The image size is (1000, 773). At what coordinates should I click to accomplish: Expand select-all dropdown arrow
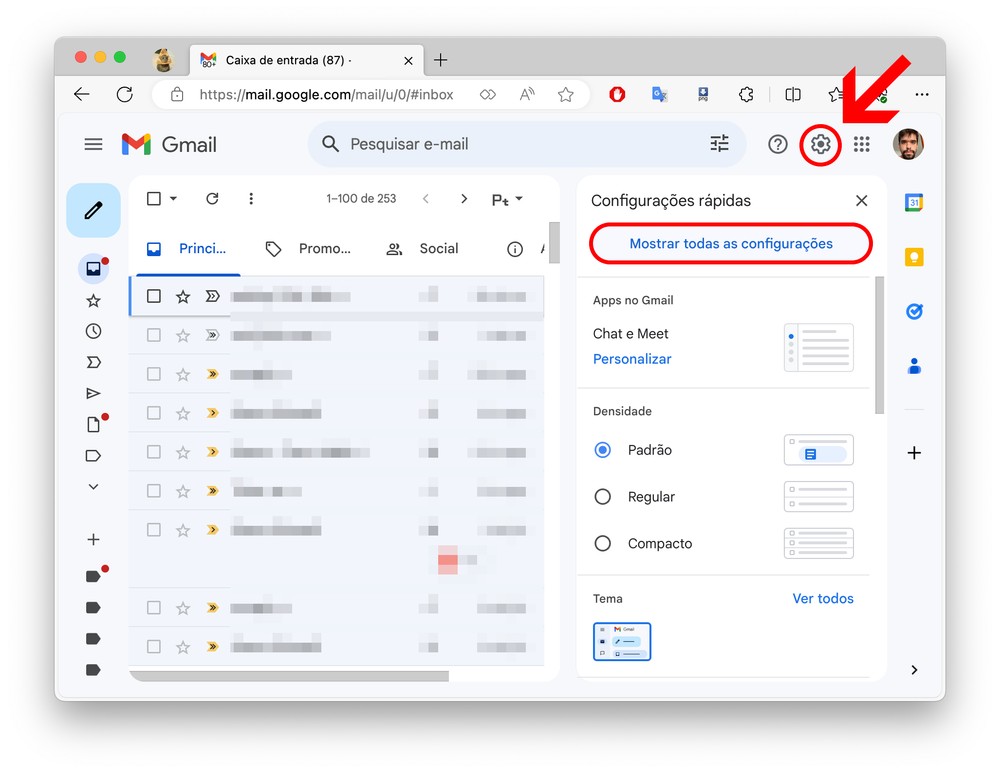click(173, 198)
